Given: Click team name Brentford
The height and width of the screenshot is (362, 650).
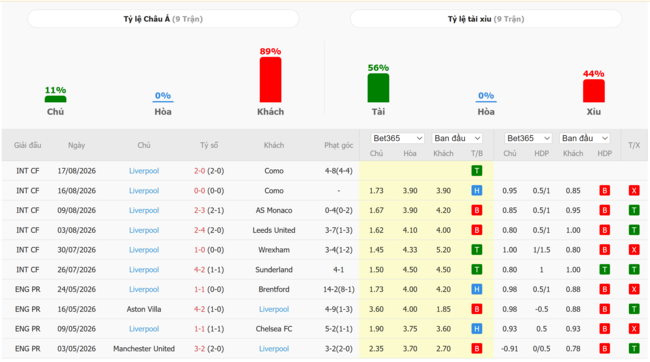Looking at the screenshot, I should coord(274,289).
